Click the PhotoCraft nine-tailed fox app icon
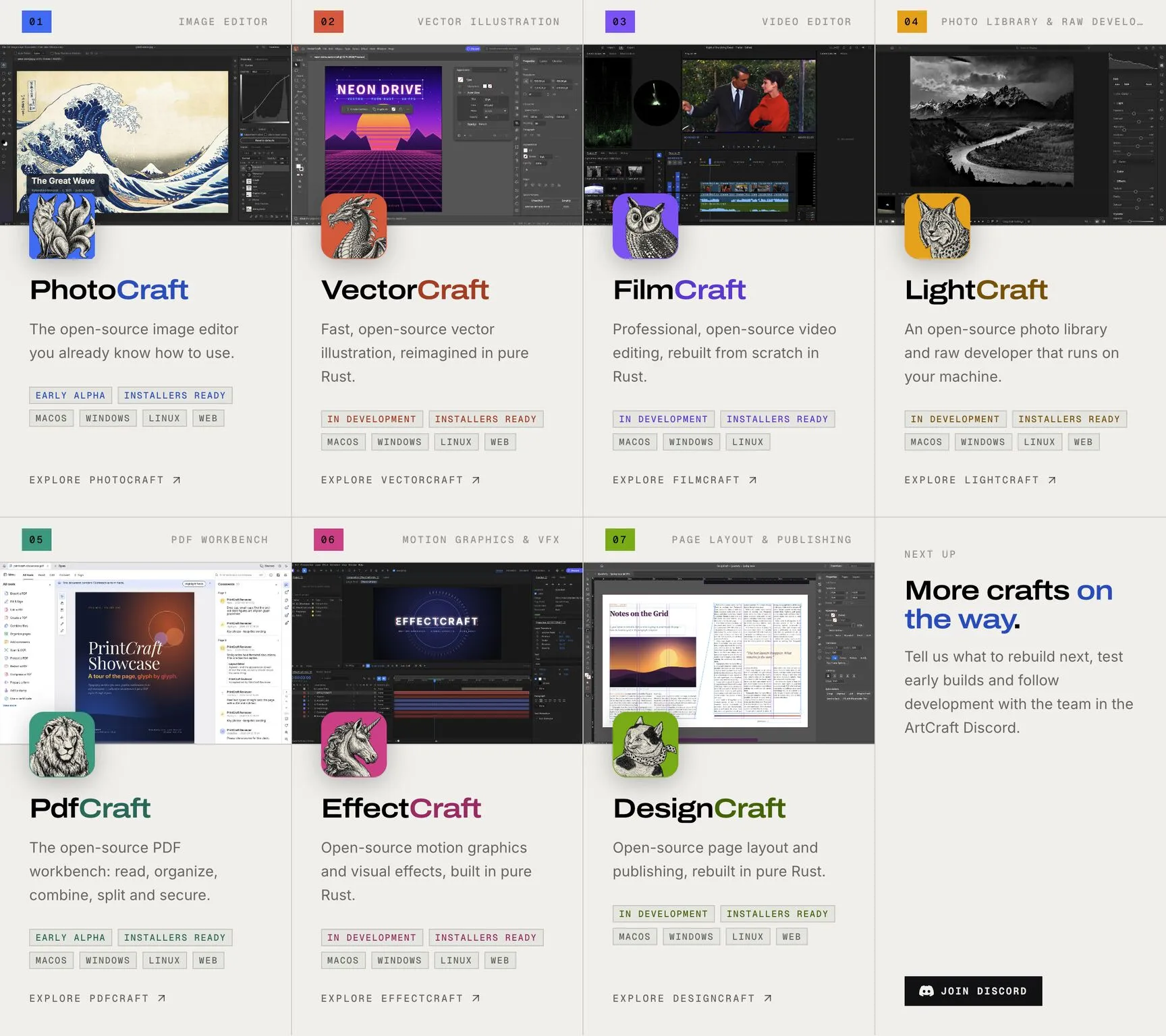The width and height of the screenshot is (1166, 1036). [62, 227]
